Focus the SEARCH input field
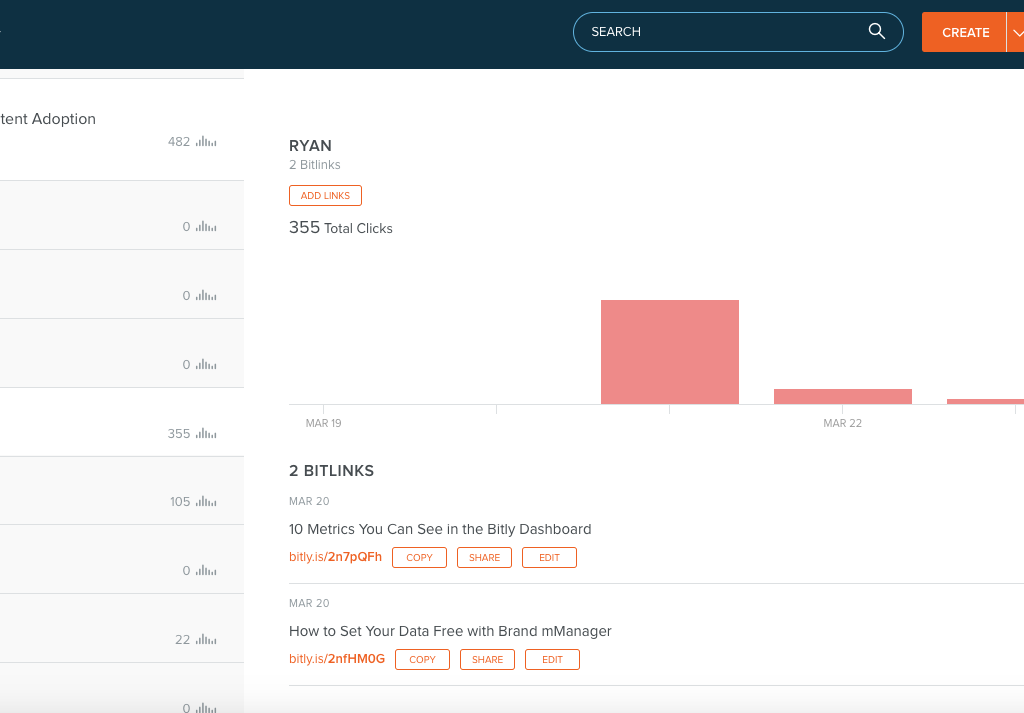This screenshot has height=713, width=1024. 738,32
